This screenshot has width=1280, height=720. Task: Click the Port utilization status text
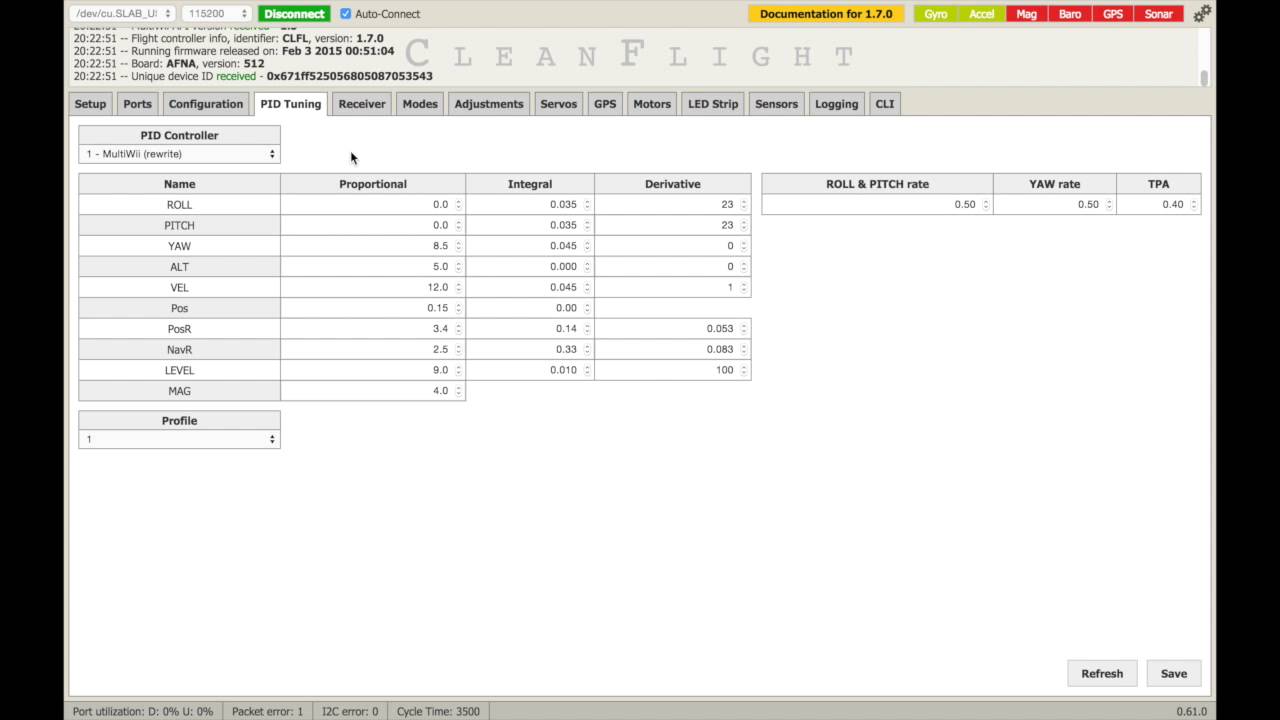click(x=143, y=712)
